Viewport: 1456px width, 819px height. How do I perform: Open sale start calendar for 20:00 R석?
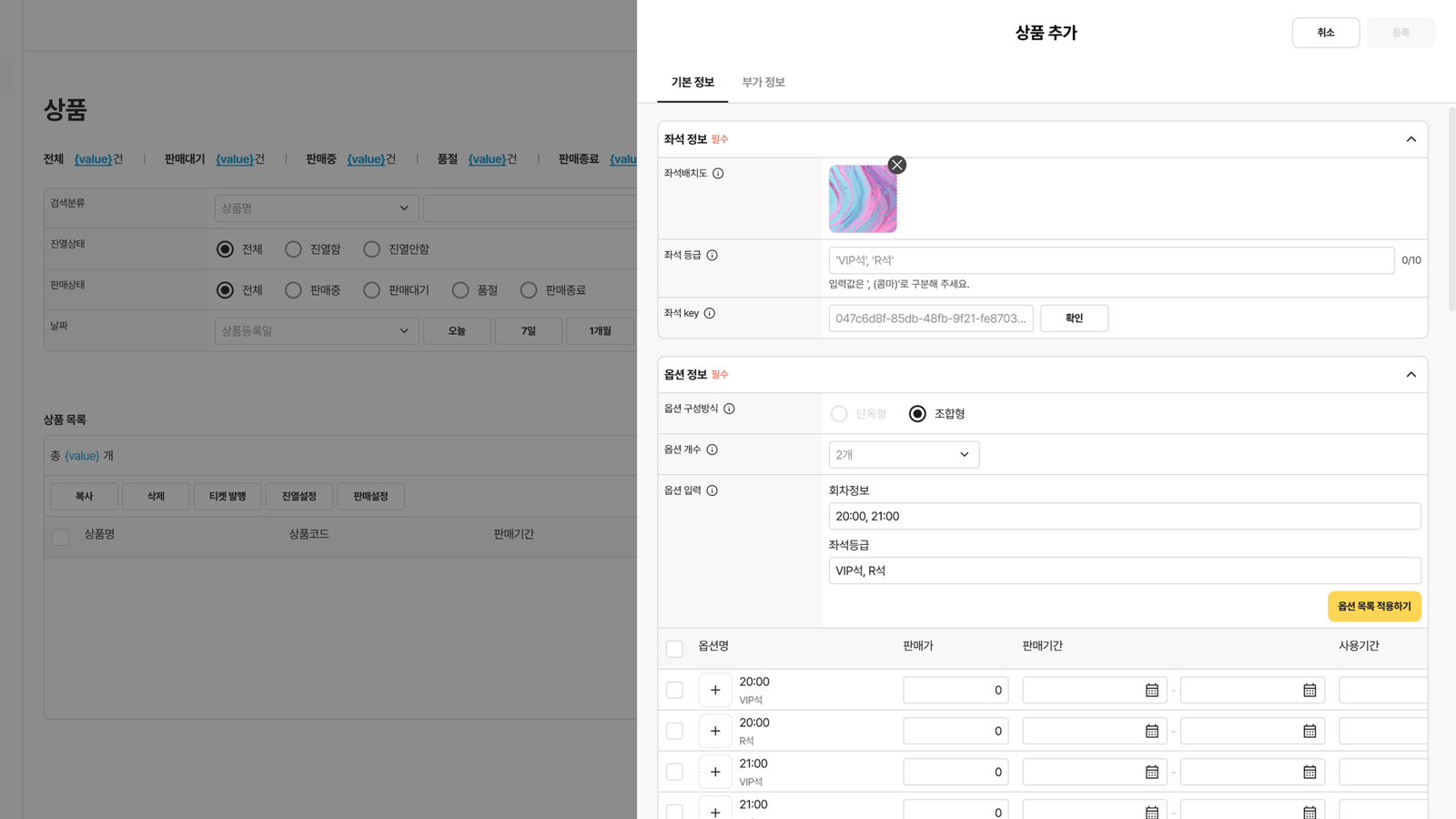[x=1152, y=731]
